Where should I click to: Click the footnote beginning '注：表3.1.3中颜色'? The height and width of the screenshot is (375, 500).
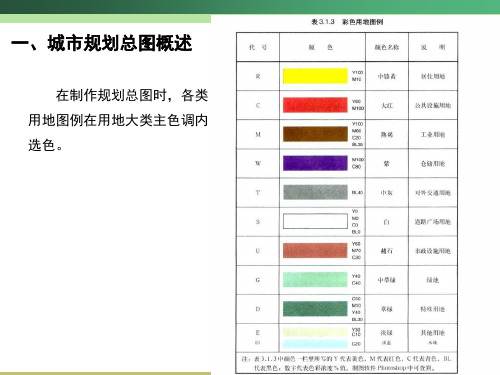pos(346,363)
